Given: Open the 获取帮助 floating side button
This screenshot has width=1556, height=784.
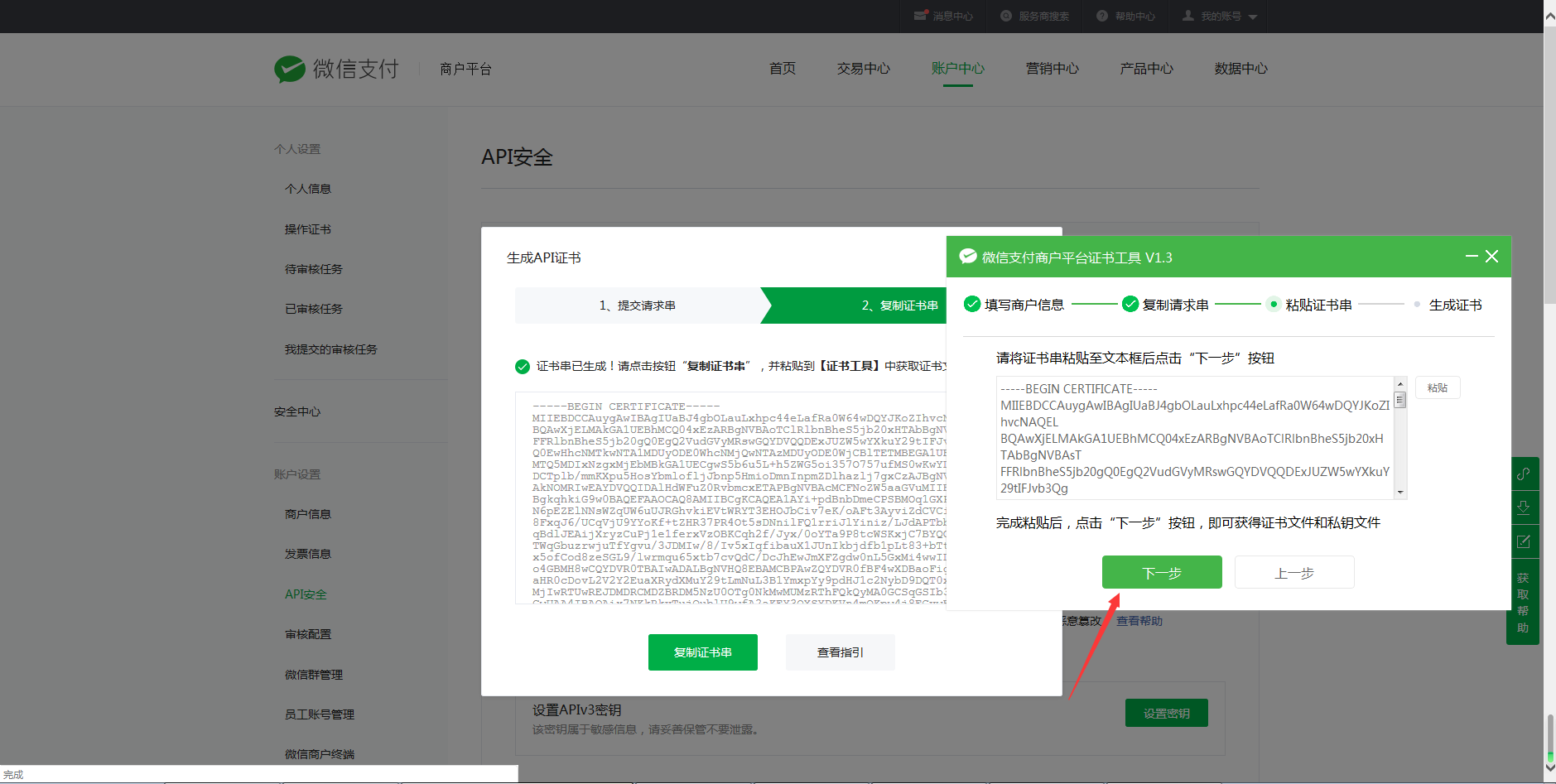Looking at the screenshot, I should (x=1523, y=602).
